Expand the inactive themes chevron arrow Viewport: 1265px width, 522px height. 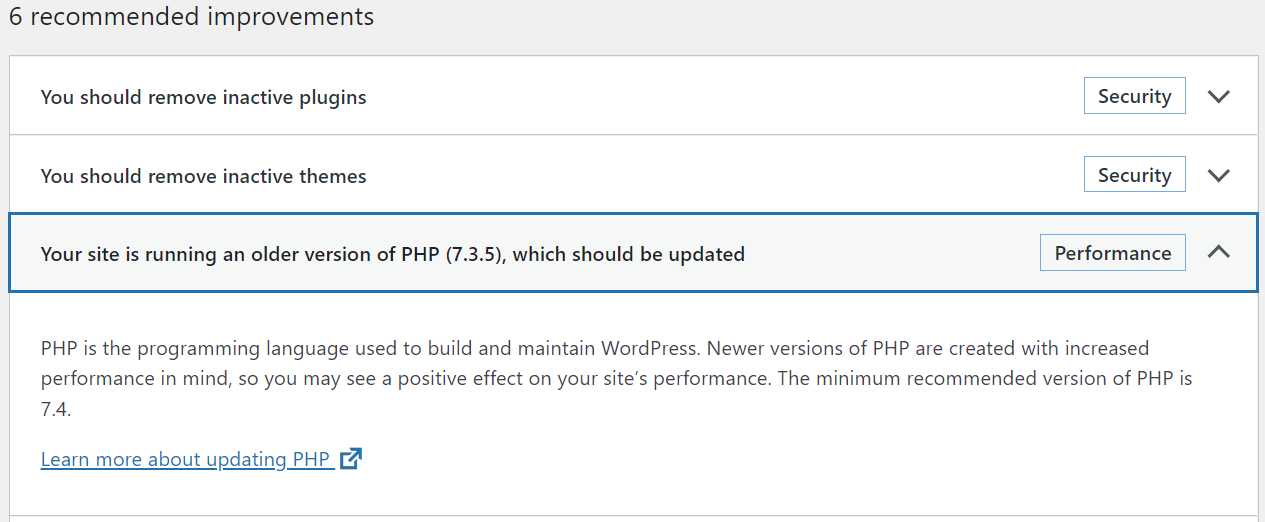[1217, 176]
